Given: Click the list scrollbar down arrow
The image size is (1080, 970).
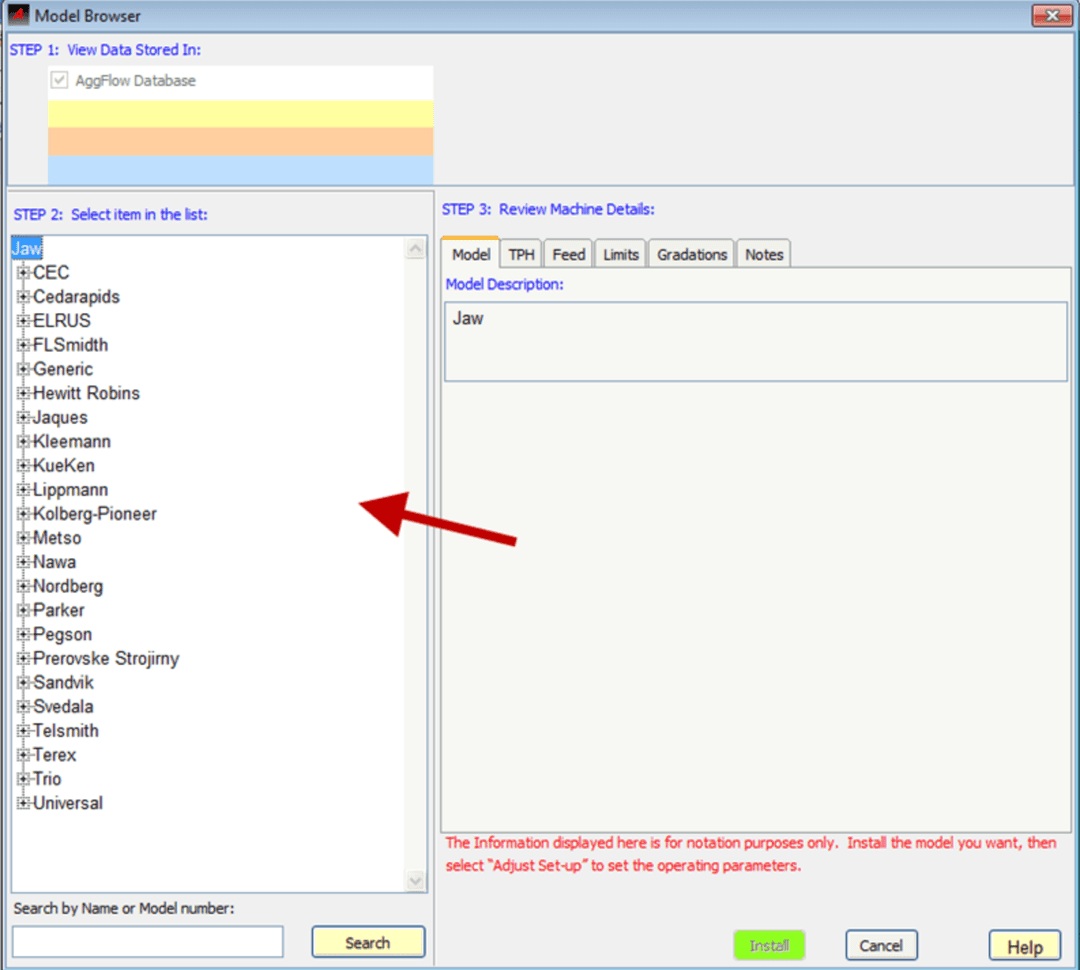Looking at the screenshot, I should point(416,880).
